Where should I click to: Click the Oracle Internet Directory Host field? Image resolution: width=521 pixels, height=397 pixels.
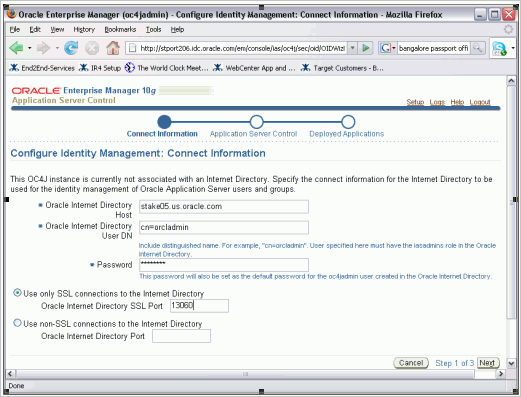tap(224, 206)
